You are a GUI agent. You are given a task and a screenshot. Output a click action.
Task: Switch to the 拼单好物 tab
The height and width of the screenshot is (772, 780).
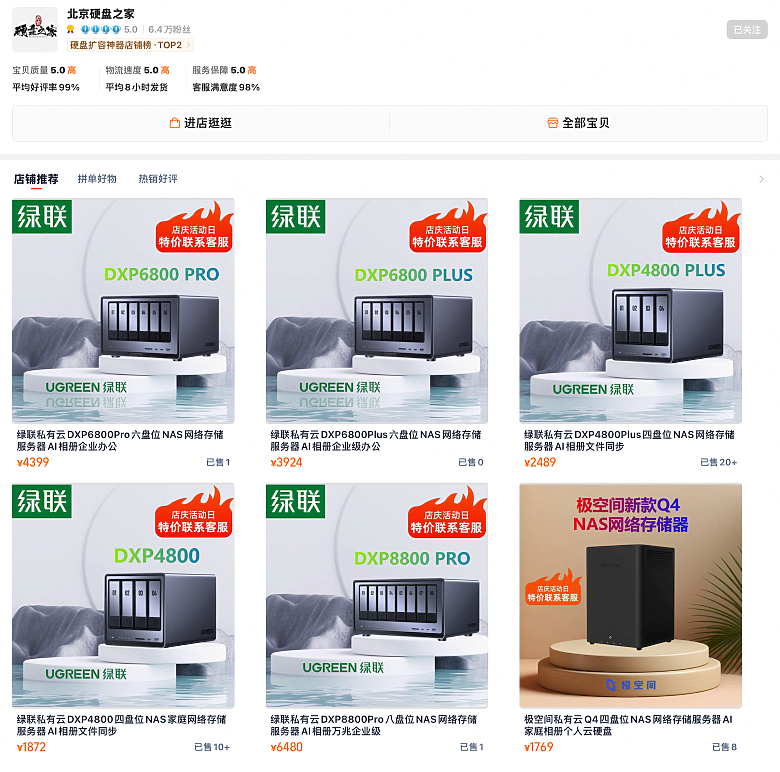97,179
